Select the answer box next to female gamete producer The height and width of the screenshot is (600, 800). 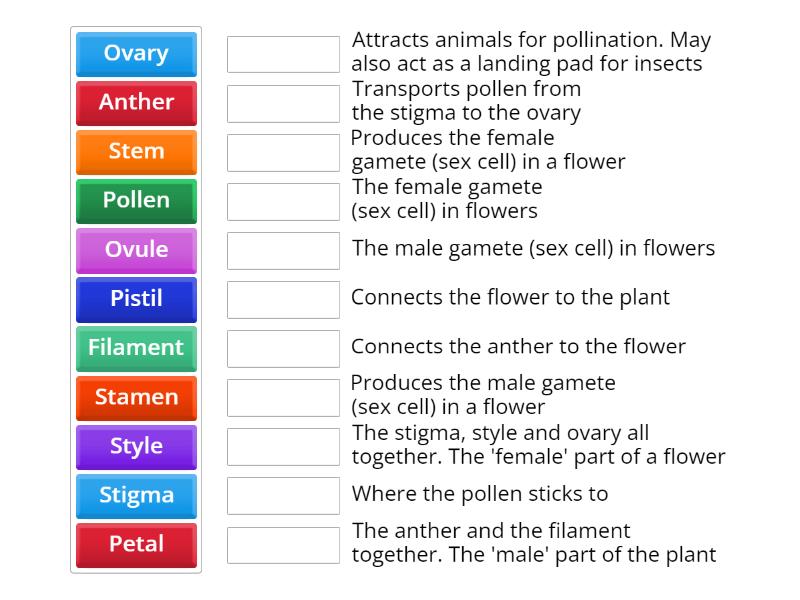pos(283,152)
